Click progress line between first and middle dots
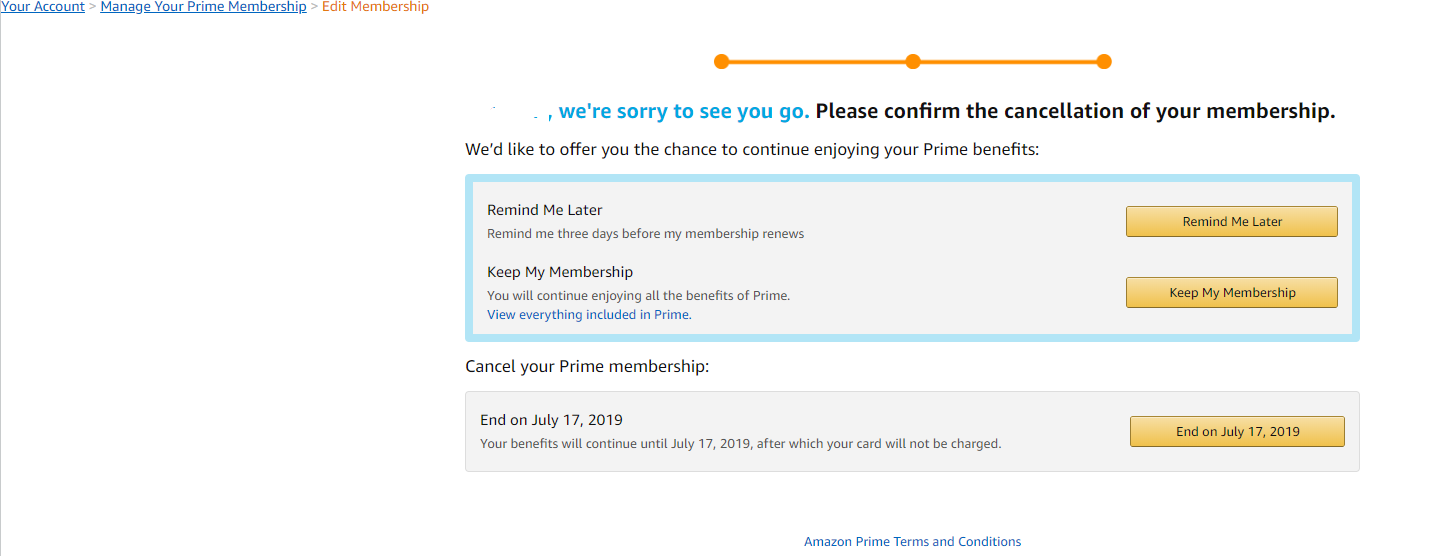The image size is (1444, 556). click(x=816, y=62)
